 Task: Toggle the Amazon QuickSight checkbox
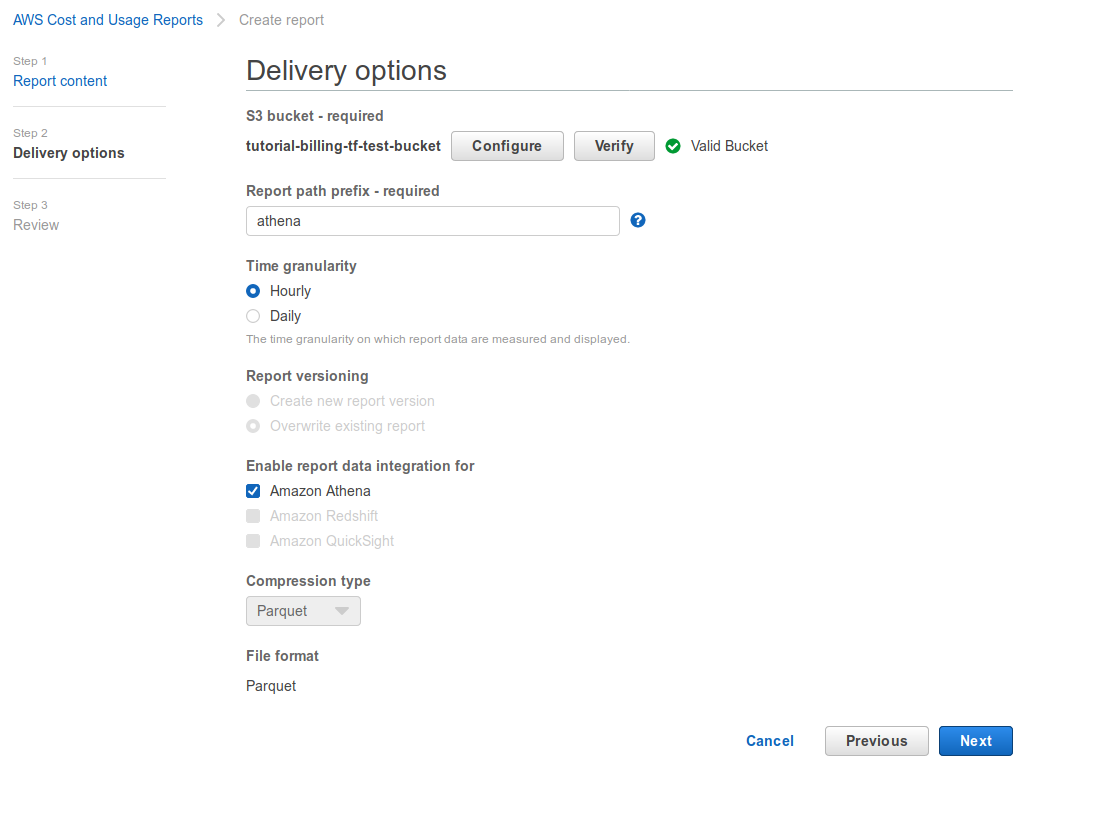253,541
